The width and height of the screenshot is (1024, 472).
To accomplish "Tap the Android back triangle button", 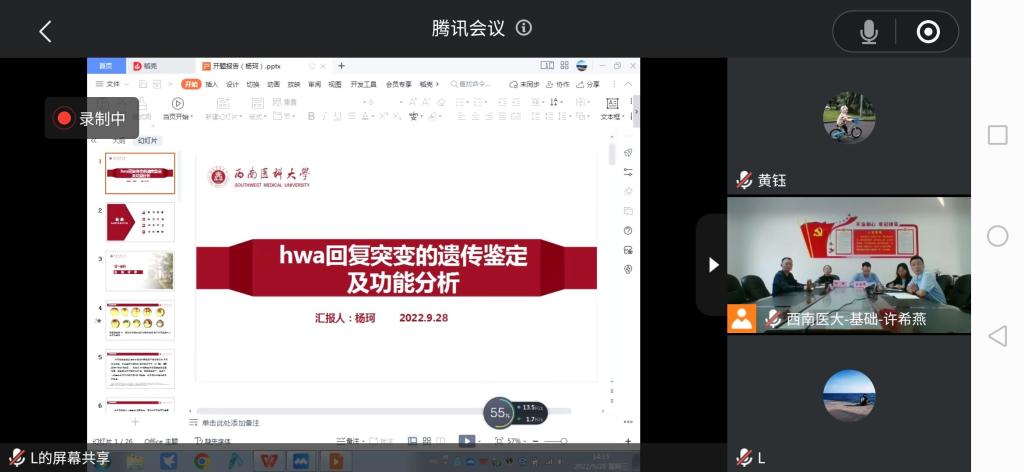I will pyautogui.click(x=997, y=336).
